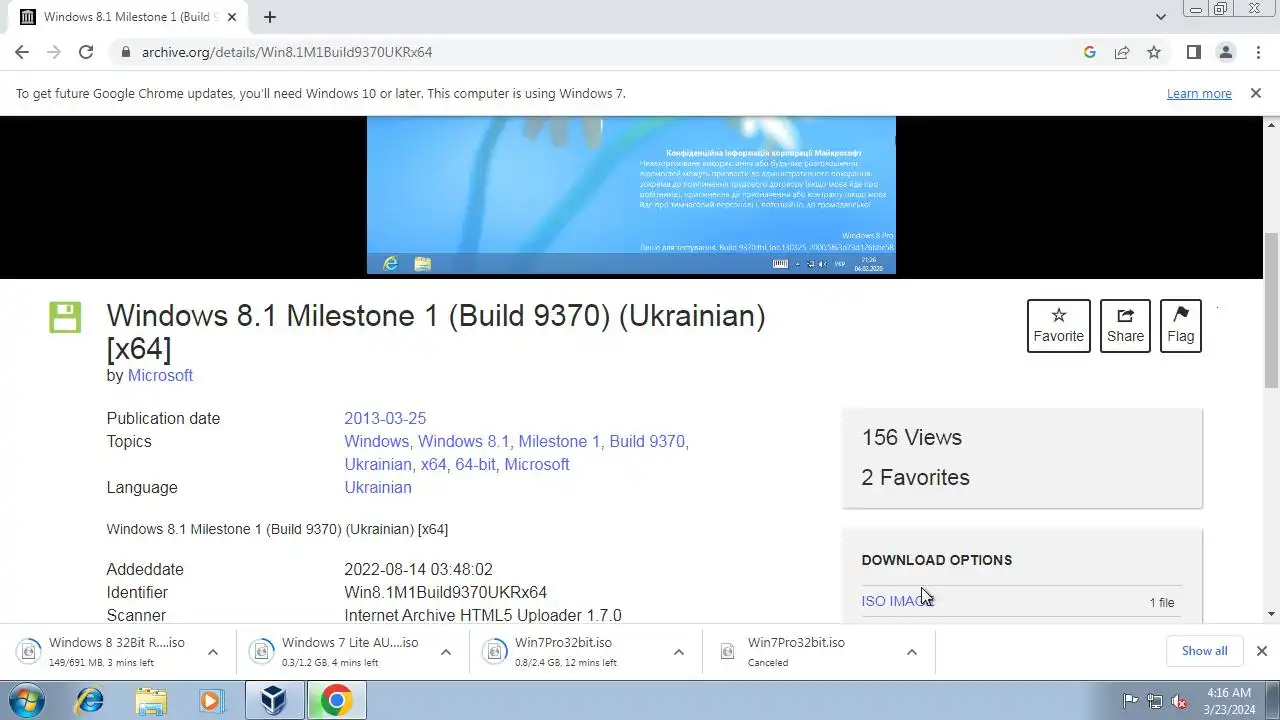
Task: Click the 156 Views text
Action: 911,437
